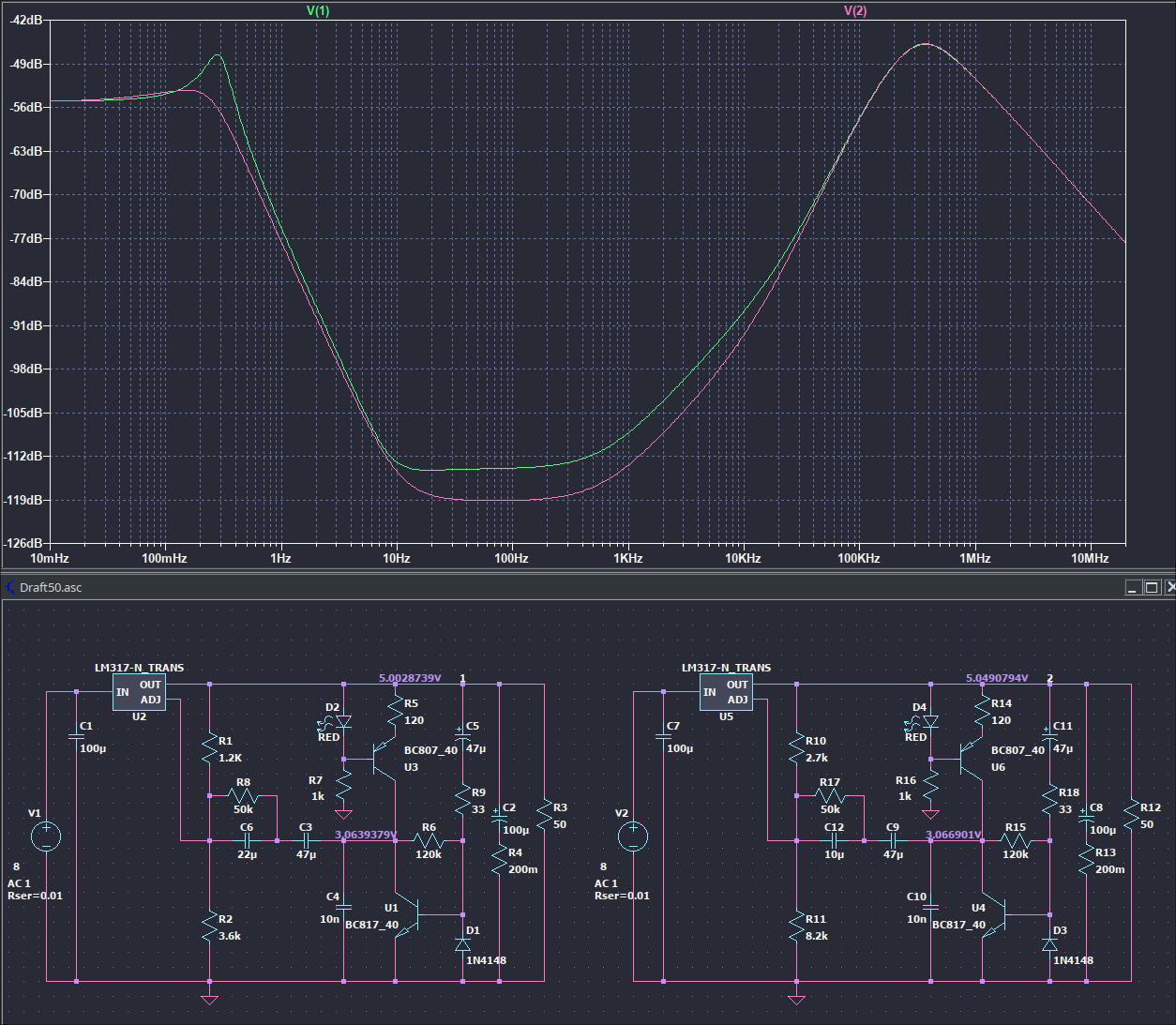Click the 1KHz frequency axis label
This screenshot has height=1025, width=1176.
pos(628,558)
